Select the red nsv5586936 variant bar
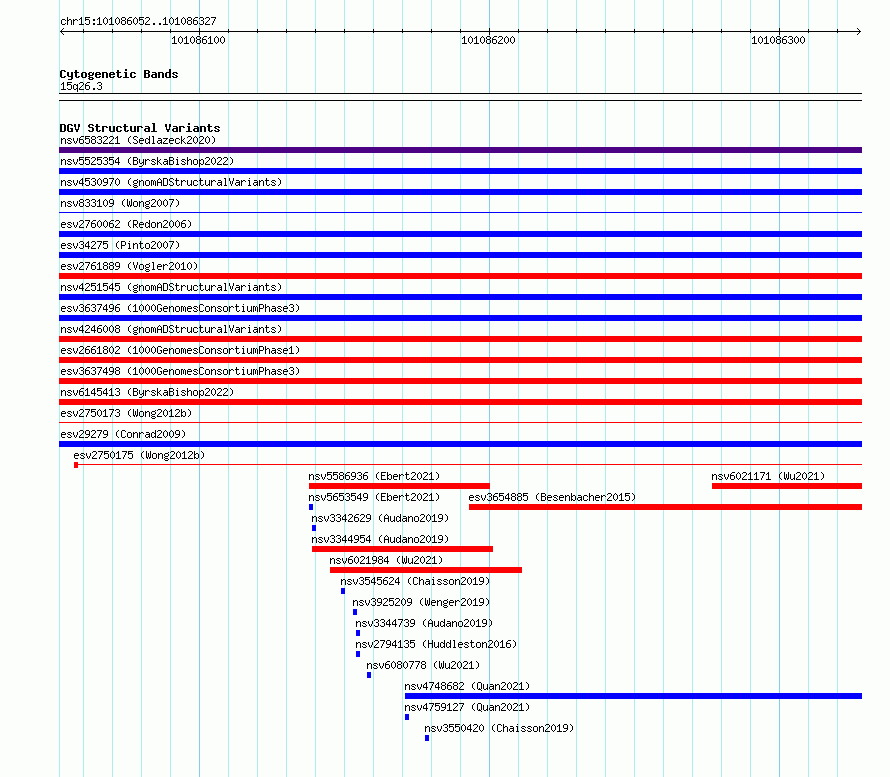The height and width of the screenshot is (777, 890). pyautogui.click(x=399, y=486)
